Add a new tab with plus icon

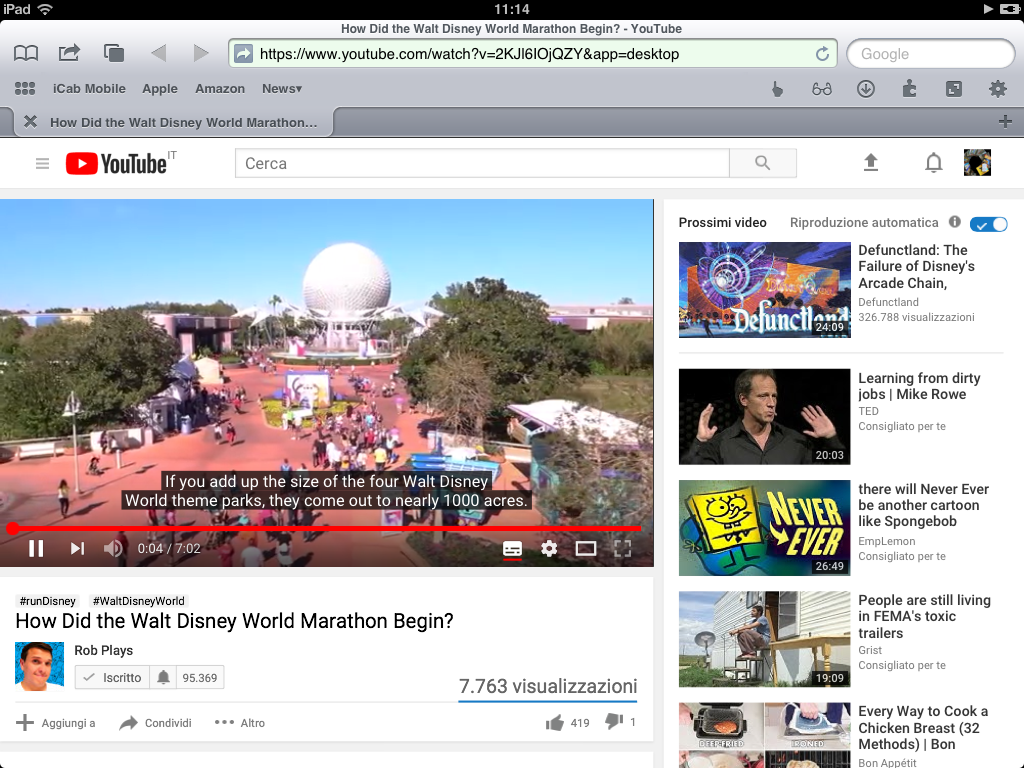coord(1006,121)
